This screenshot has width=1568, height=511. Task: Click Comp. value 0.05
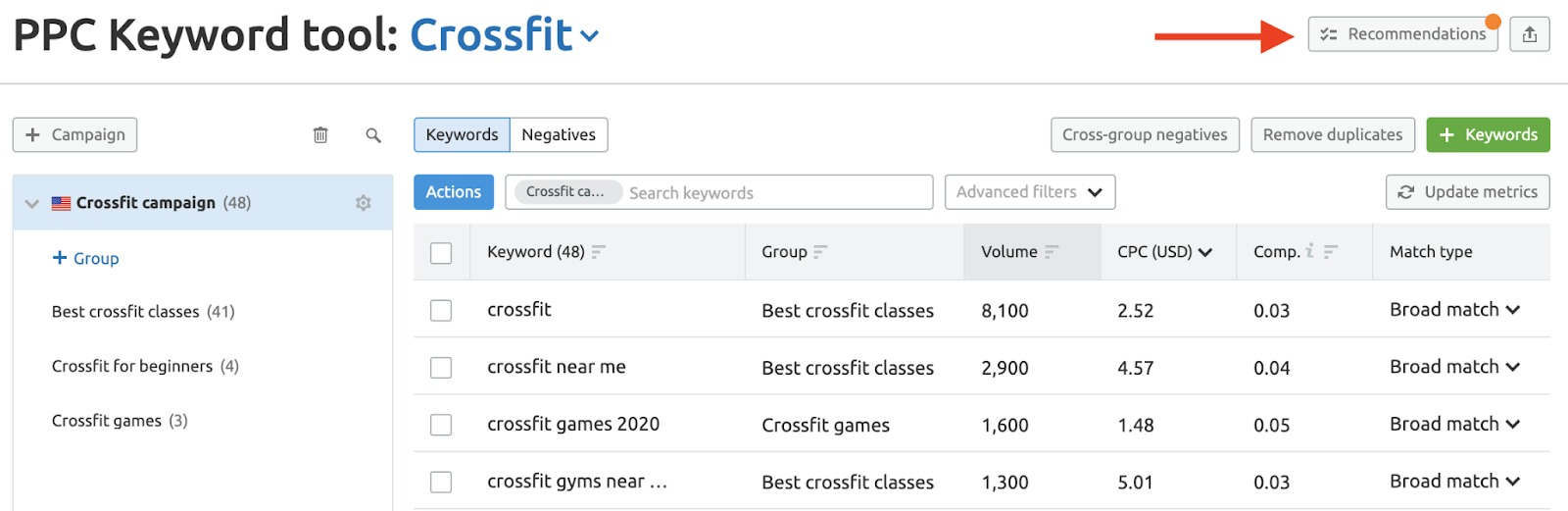[1272, 425]
